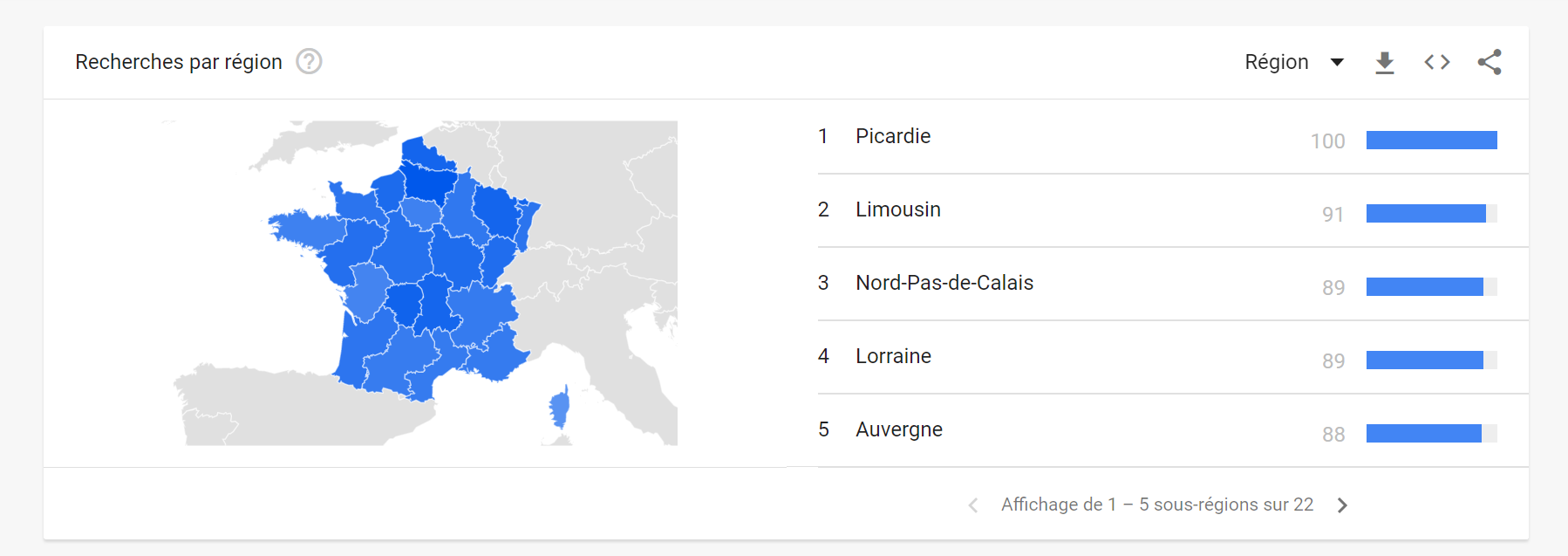The image size is (1568, 556).
Task: Go to next page of sub-regions
Action: 1342,505
